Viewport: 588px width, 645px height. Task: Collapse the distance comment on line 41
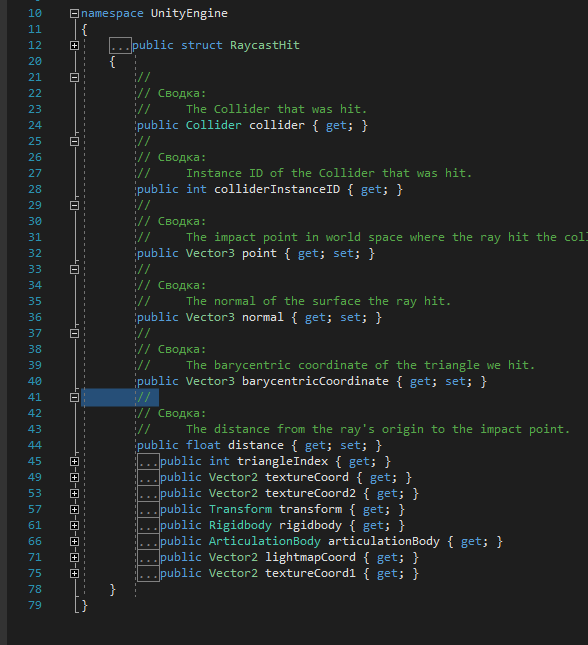[x=74, y=397]
